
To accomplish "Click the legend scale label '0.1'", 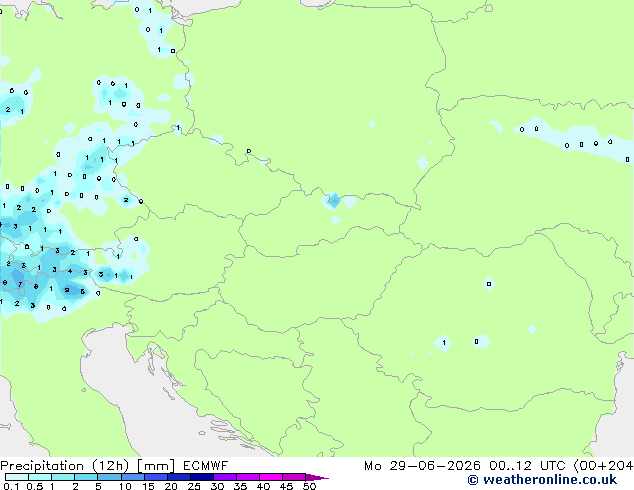I will [11, 486].
